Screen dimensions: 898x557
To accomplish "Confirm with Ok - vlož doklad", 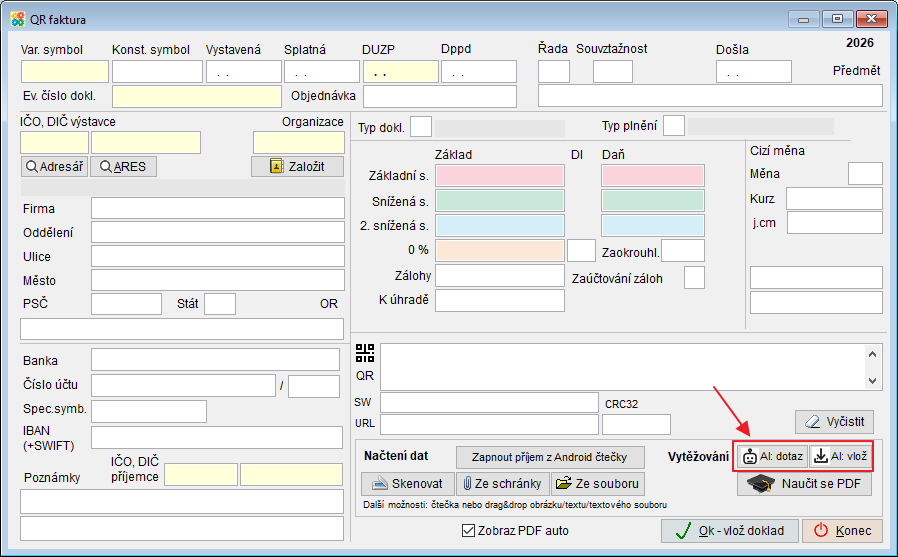I will click(730, 531).
